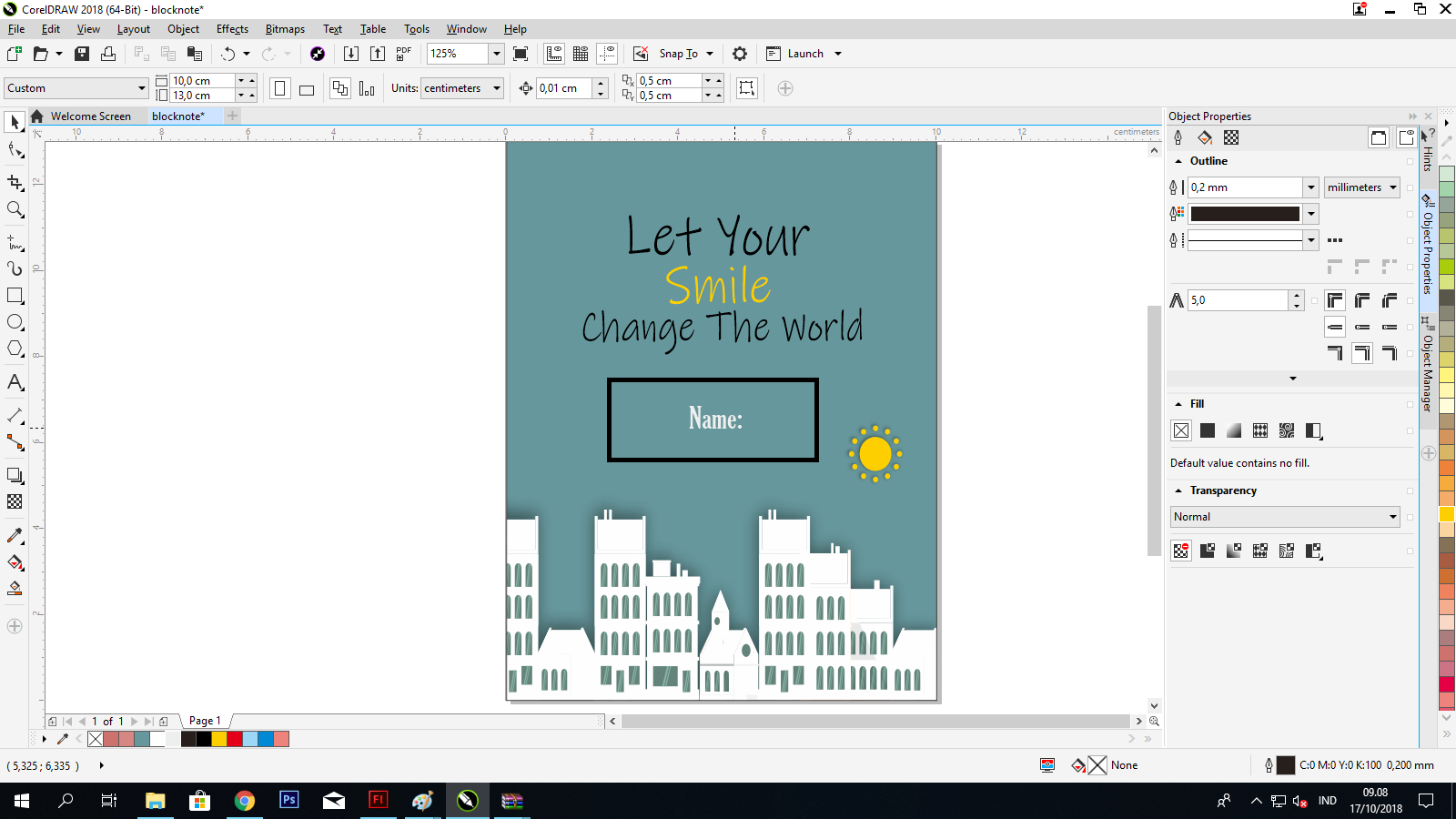Open the Options settings gear
Image resolution: width=1456 pixels, height=819 pixels.
click(740, 53)
